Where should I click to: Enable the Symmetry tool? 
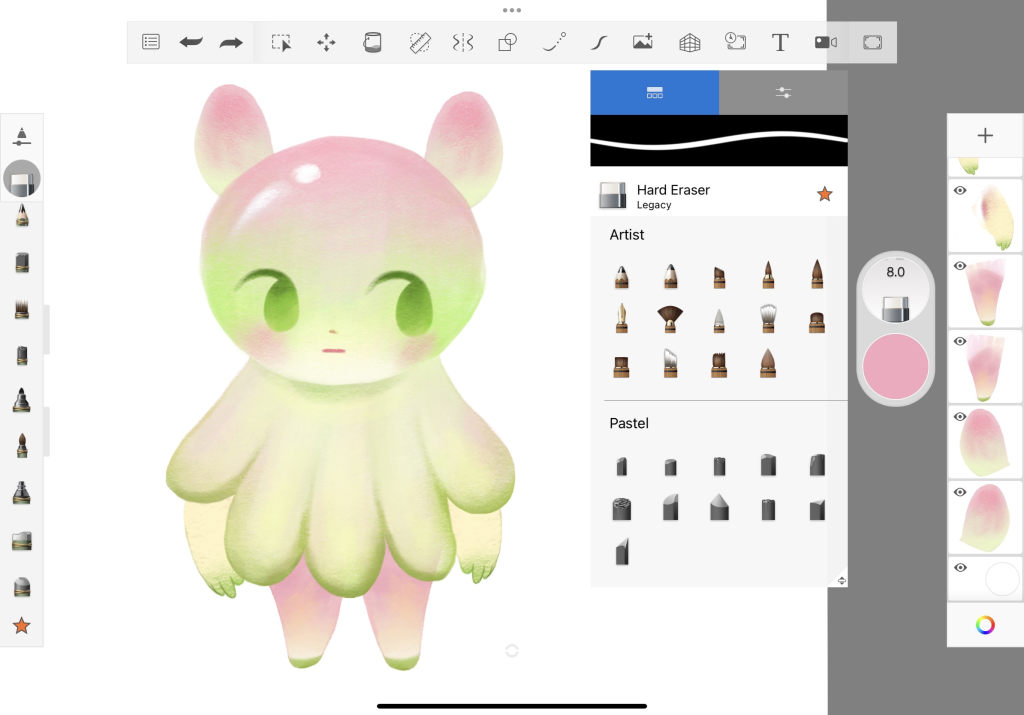463,43
